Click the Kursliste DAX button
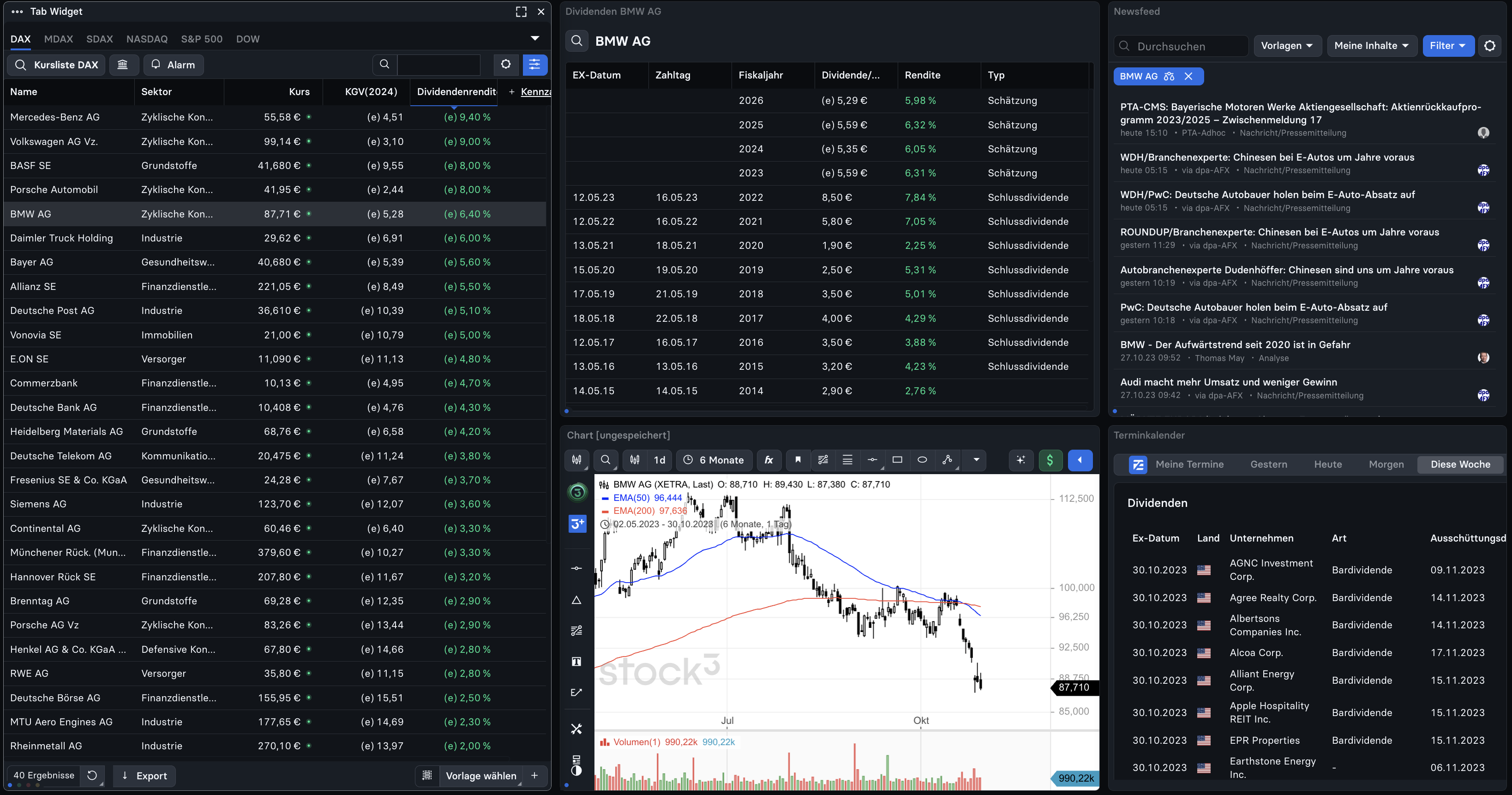The width and height of the screenshot is (1512, 795). click(56, 65)
